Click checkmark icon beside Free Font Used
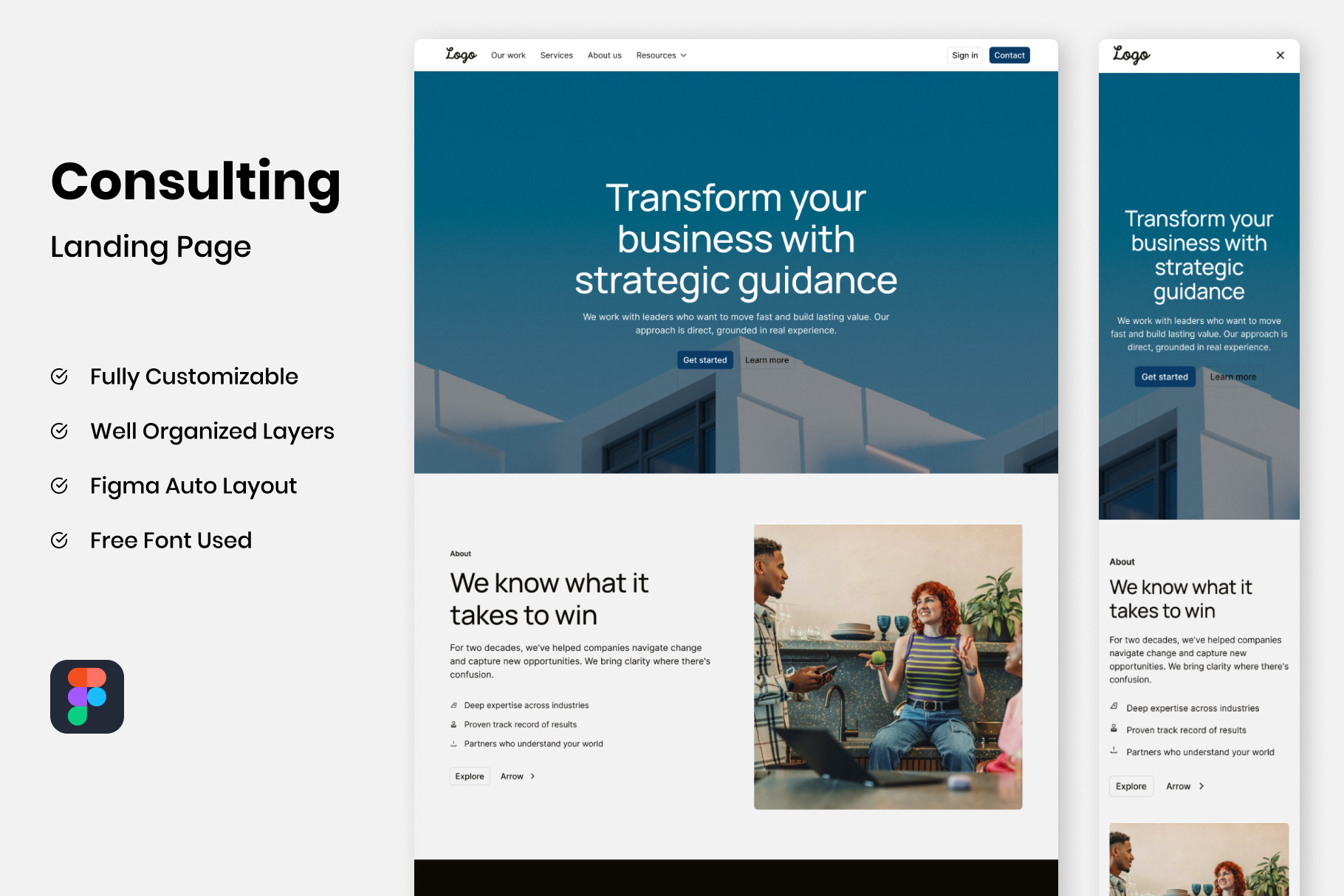 coord(59,540)
